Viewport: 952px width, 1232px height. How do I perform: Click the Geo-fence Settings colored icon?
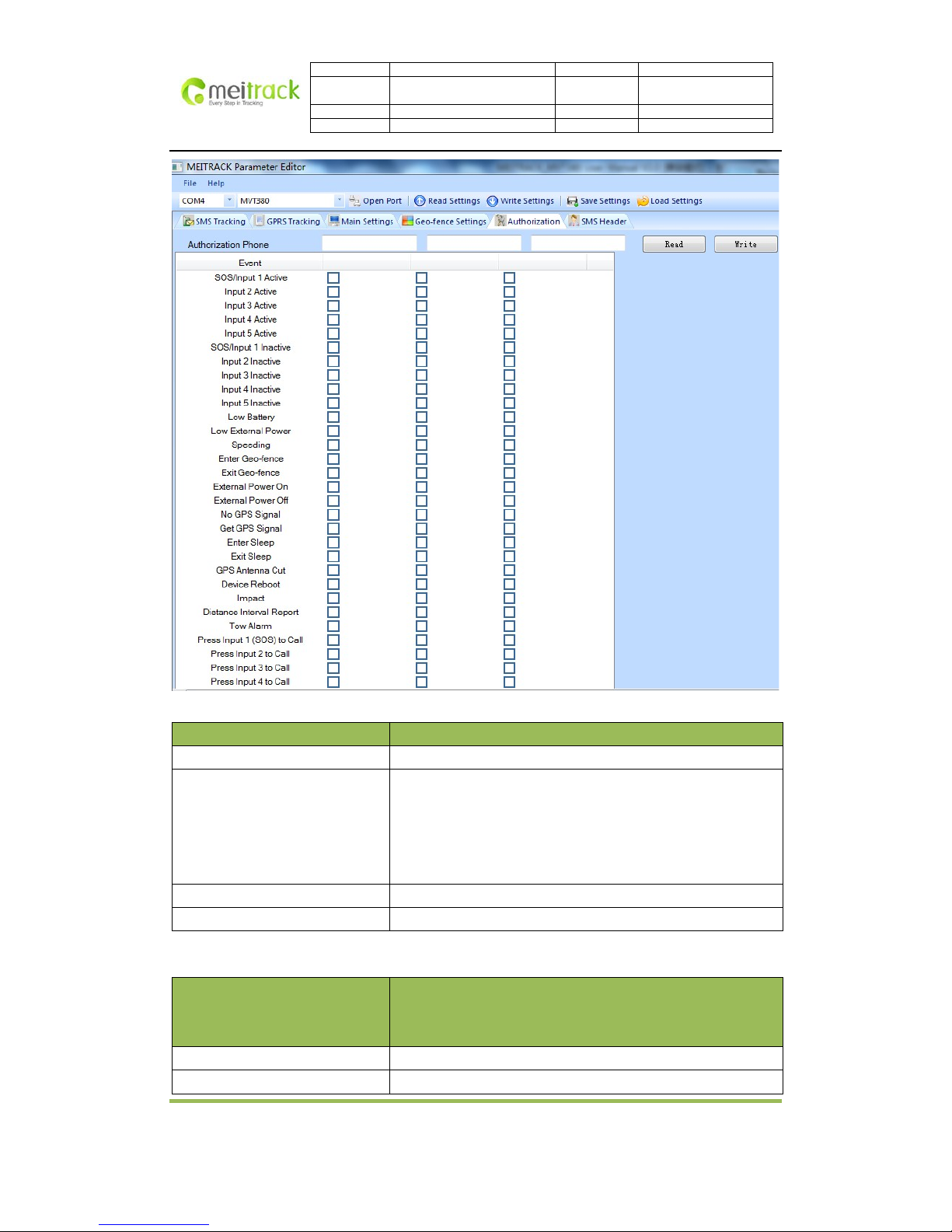pyautogui.click(x=407, y=222)
